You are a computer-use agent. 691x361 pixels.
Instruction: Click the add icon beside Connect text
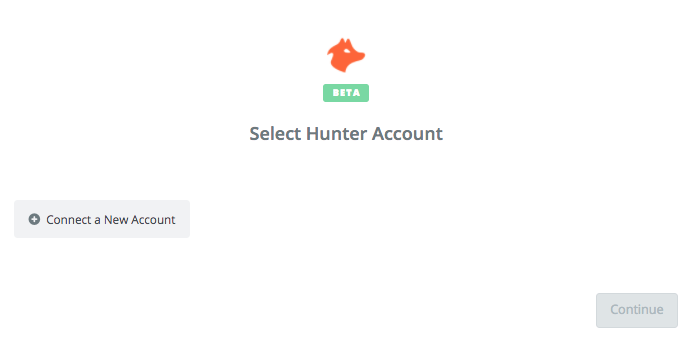[34, 219]
